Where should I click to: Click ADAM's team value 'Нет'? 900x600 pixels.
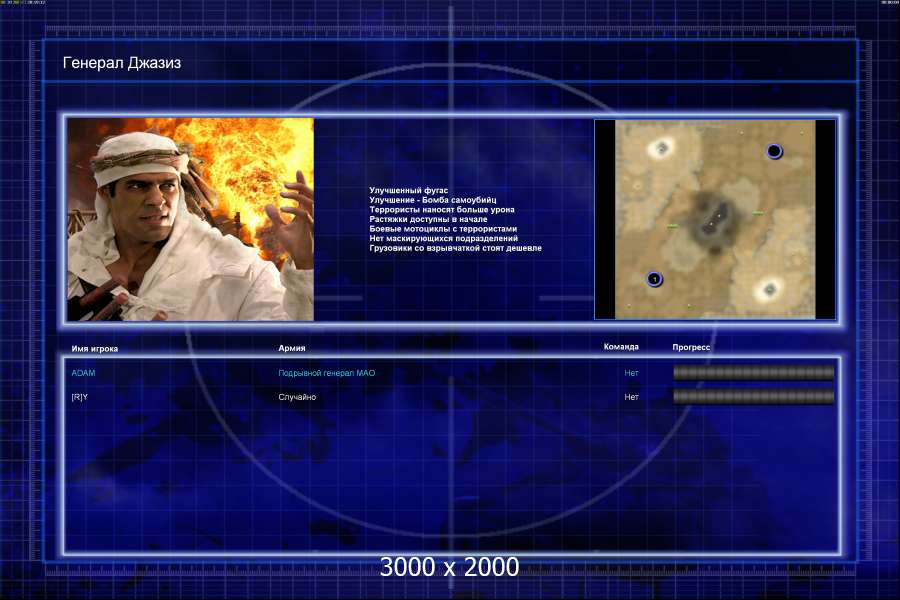click(631, 373)
